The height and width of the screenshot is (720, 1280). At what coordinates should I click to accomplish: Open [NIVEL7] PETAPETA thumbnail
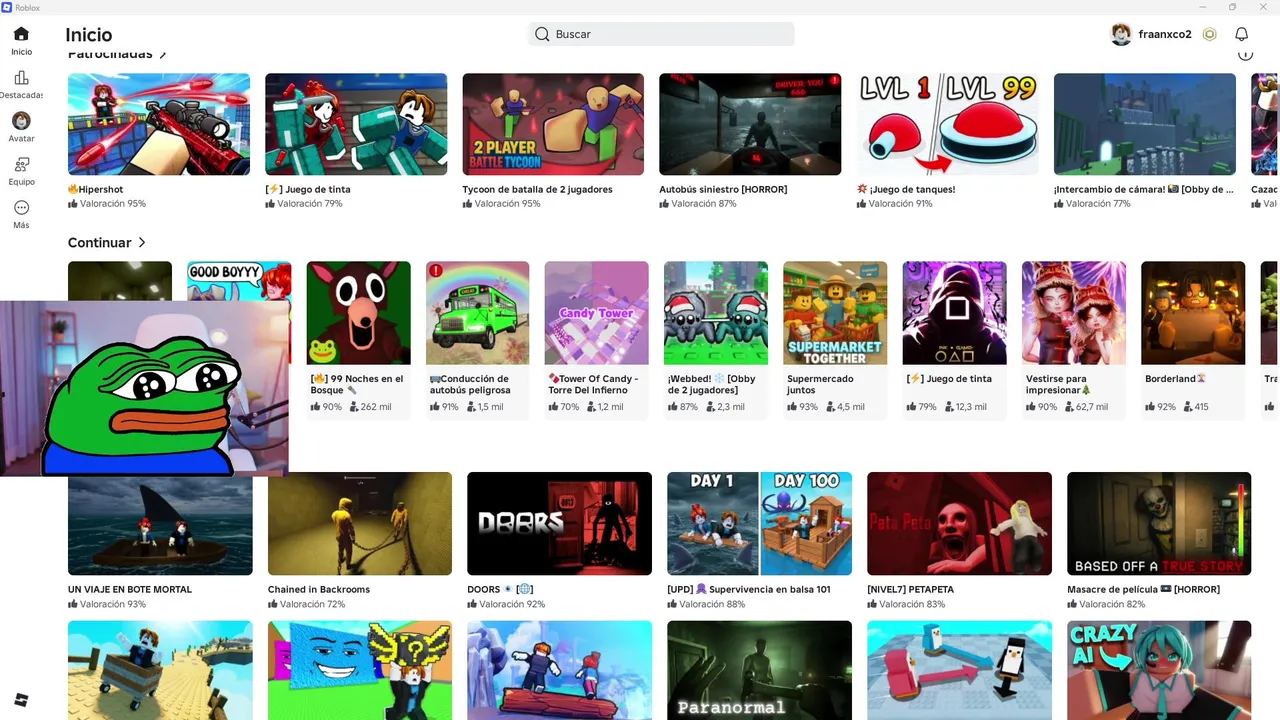(960, 524)
